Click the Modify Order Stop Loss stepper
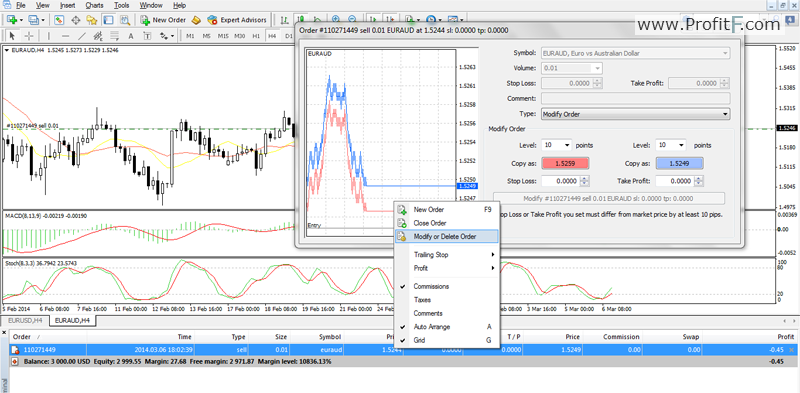800x393 pixels. 585,181
